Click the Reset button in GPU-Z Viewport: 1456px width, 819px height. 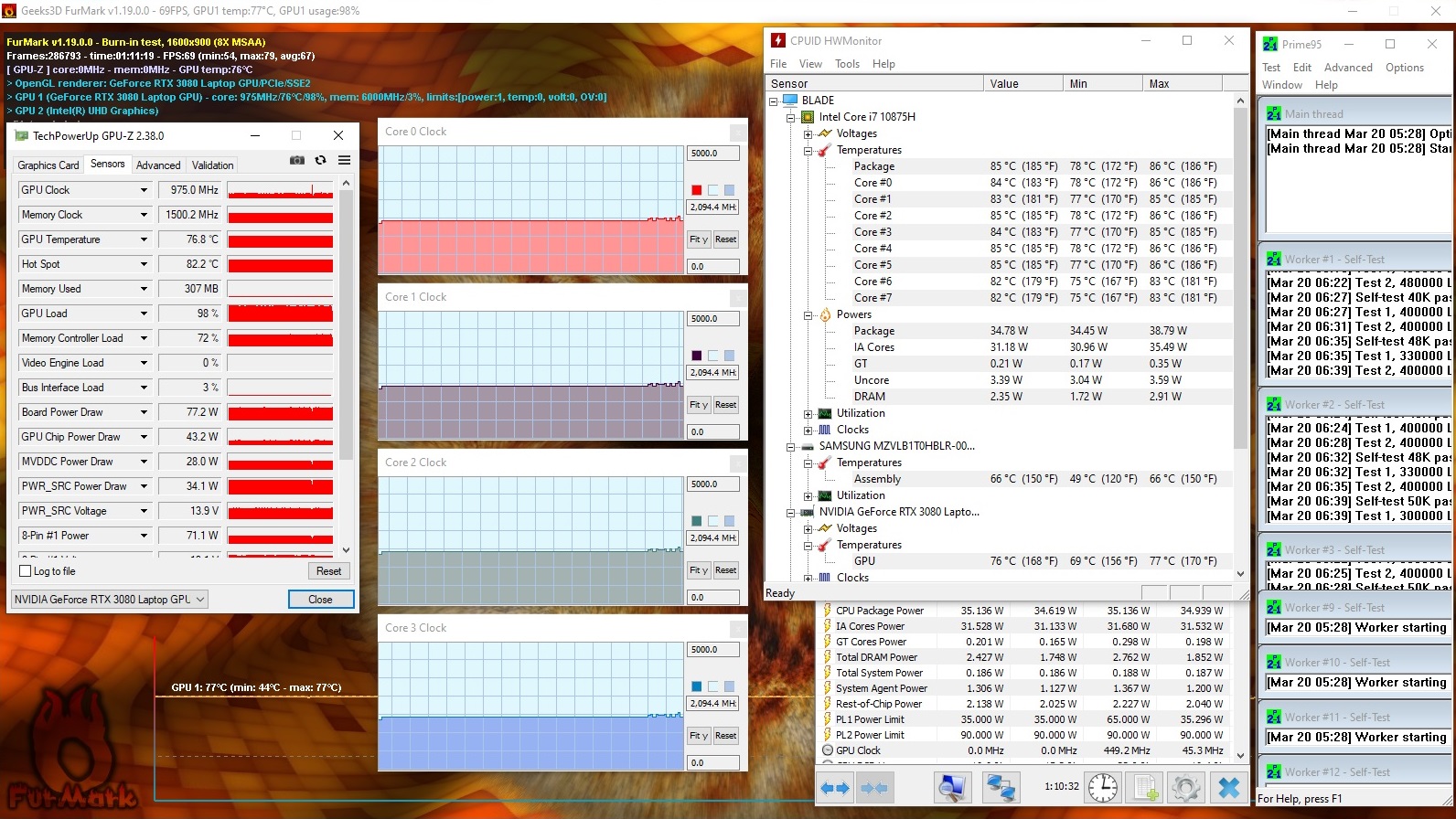point(328,571)
